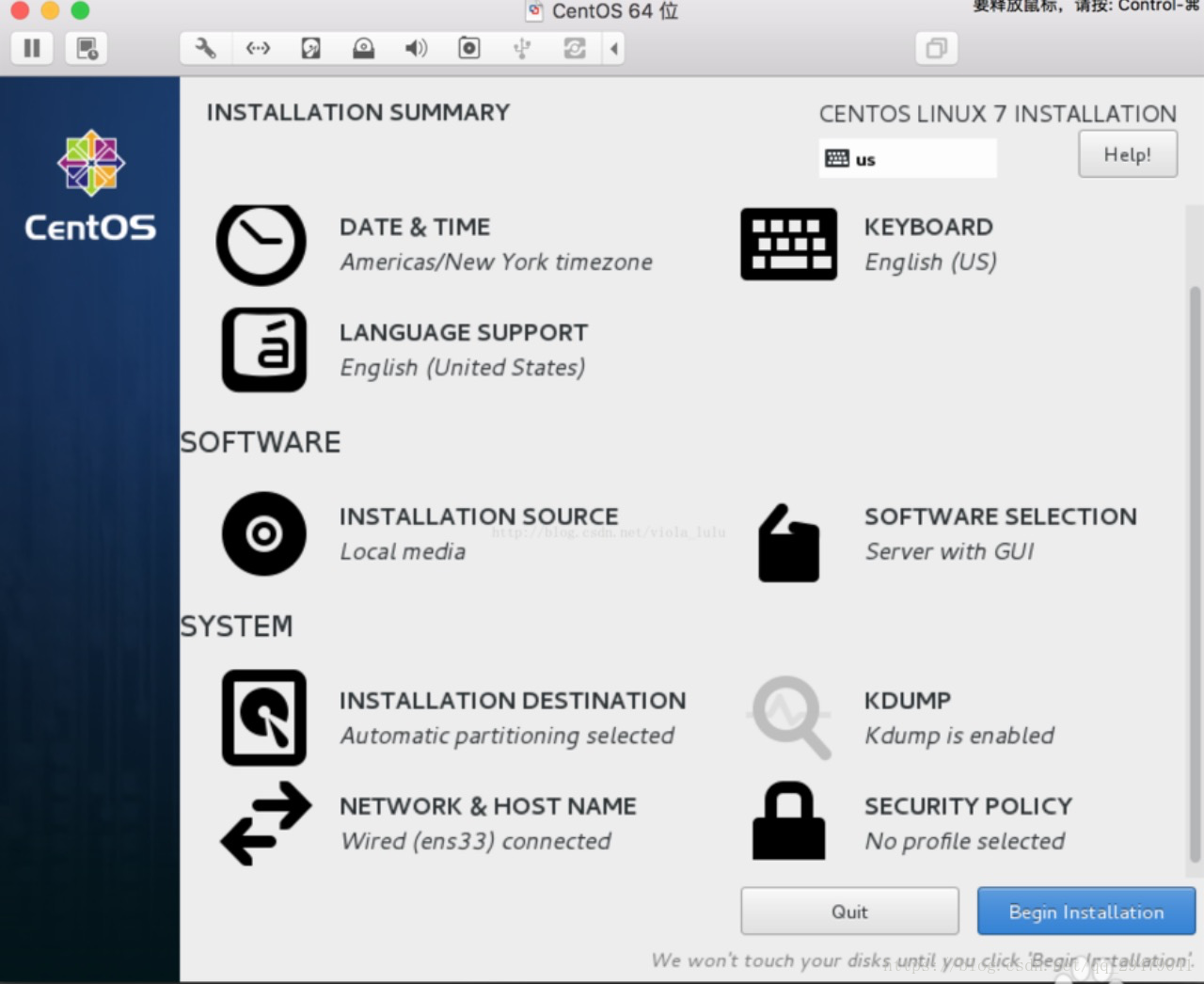The image size is (1204, 984).
Task: Click the overlapping windows toolbar button
Action: (x=936, y=48)
